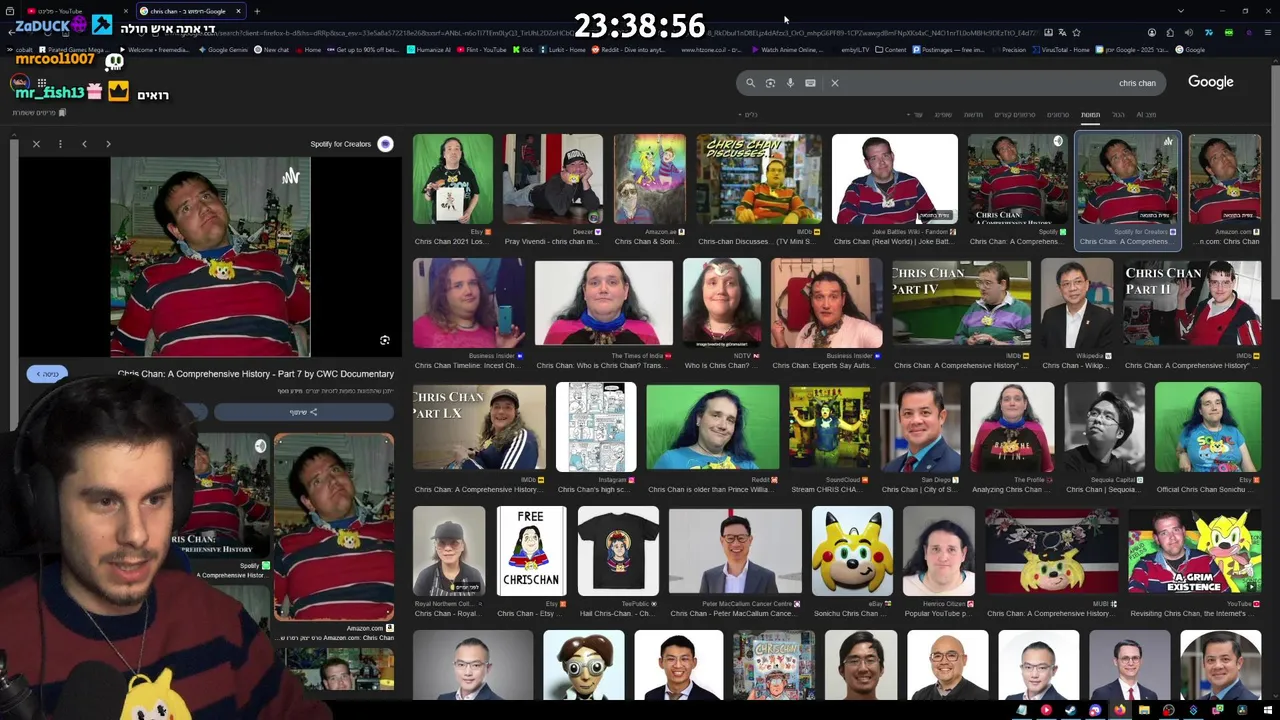The width and height of the screenshot is (1280, 720).
Task: Open the Google Gemini bookmark
Action: (x=222, y=50)
